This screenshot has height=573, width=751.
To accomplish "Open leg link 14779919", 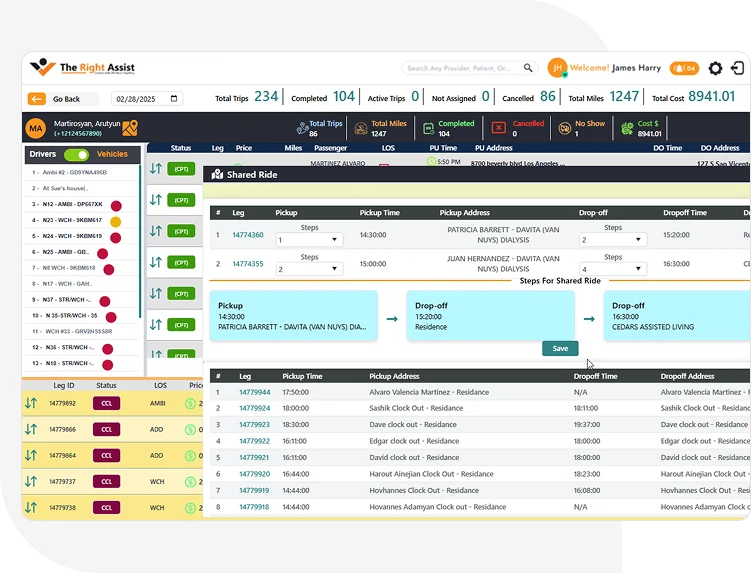I will point(255,490).
